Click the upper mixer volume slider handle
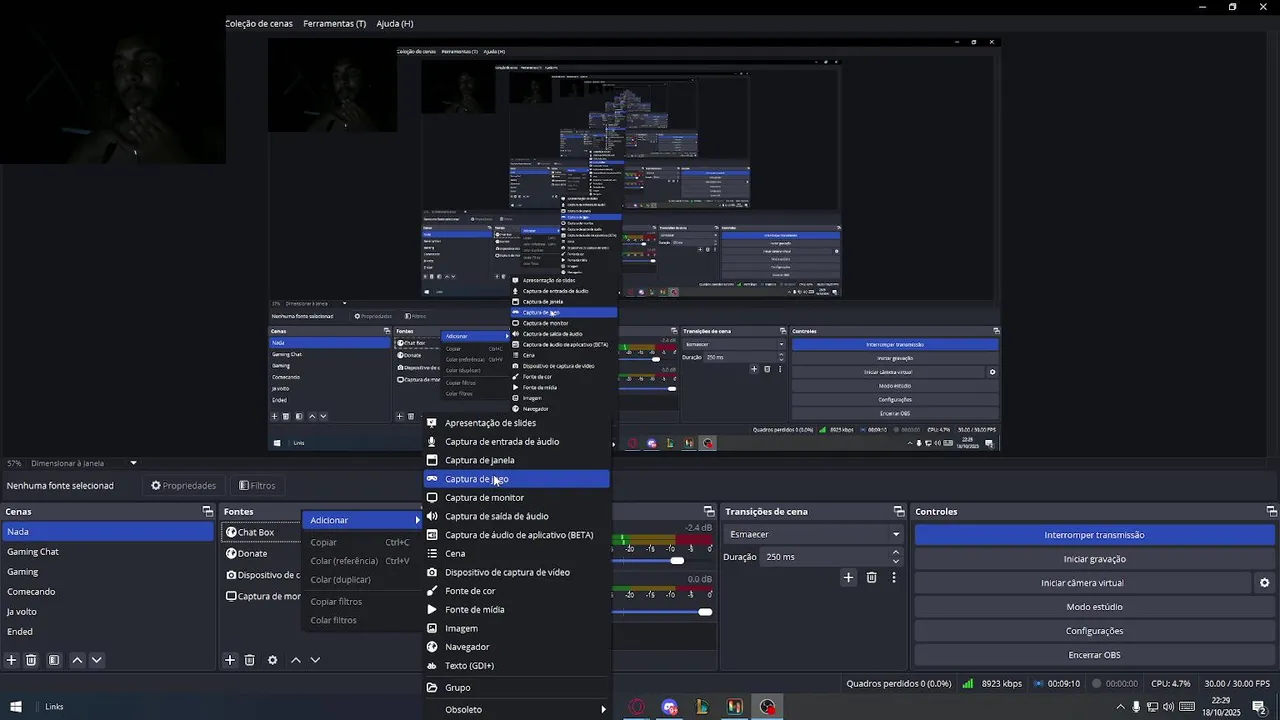The image size is (1280, 720). point(677,561)
